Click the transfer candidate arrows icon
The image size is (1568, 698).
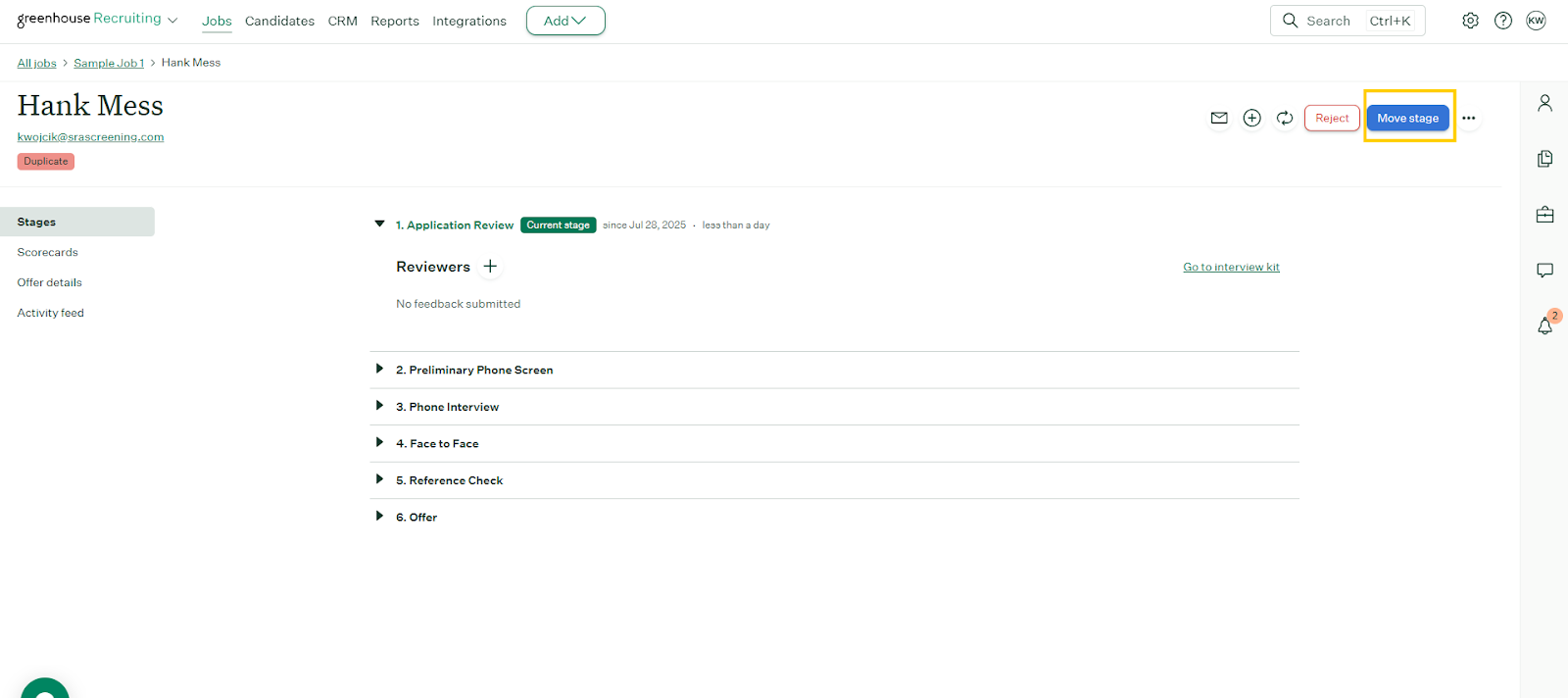click(x=1285, y=118)
